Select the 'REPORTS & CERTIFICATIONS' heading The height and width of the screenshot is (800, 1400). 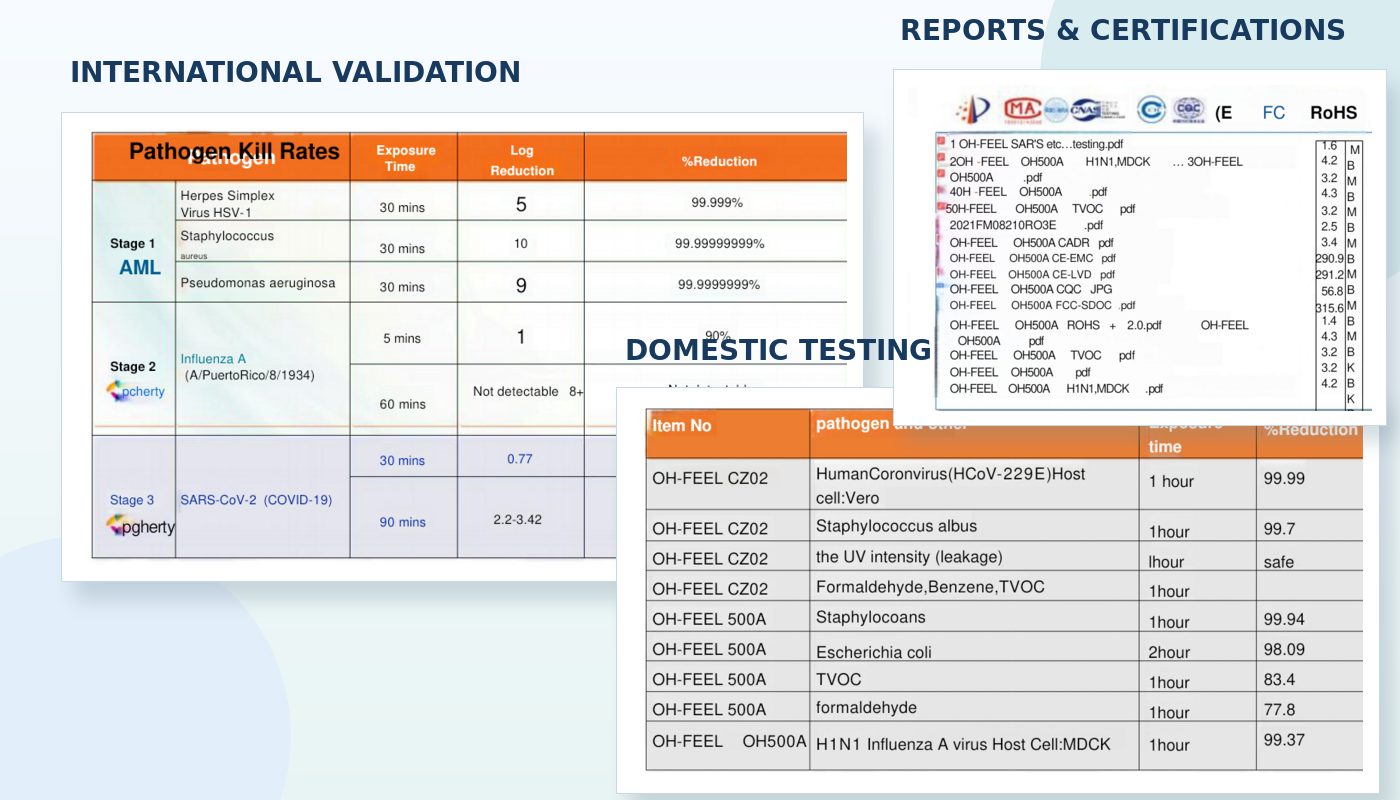(1123, 30)
